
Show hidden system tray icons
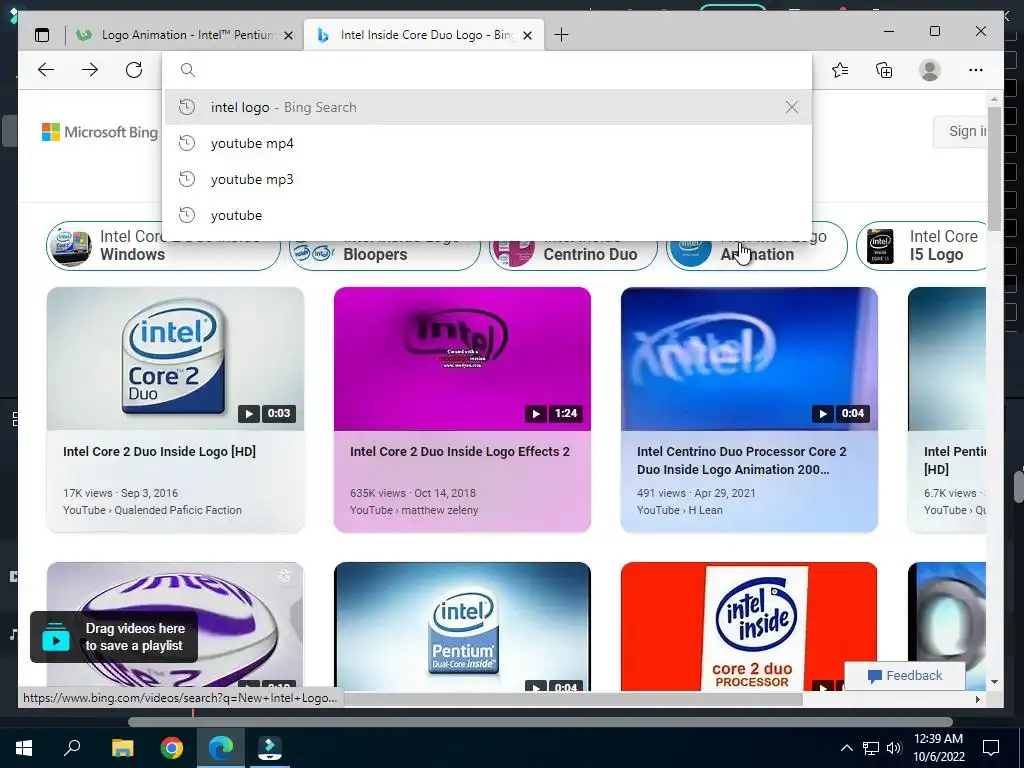click(x=846, y=748)
